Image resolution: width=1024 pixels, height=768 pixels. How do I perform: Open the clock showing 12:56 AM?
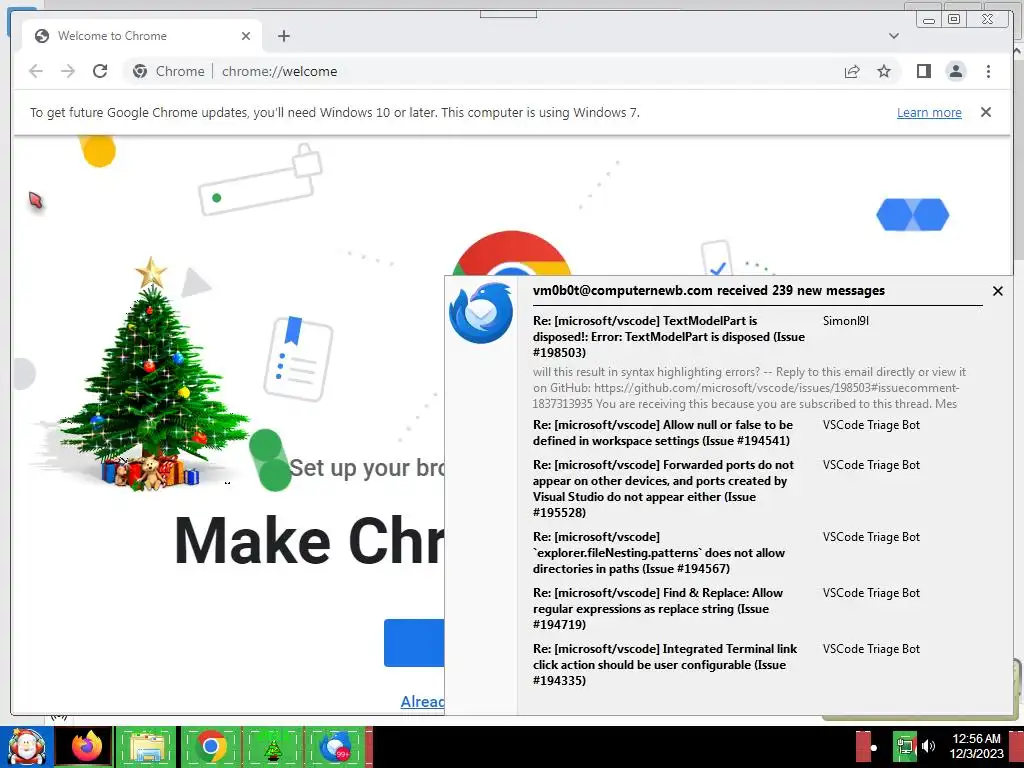pyautogui.click(x=976, y=746)
